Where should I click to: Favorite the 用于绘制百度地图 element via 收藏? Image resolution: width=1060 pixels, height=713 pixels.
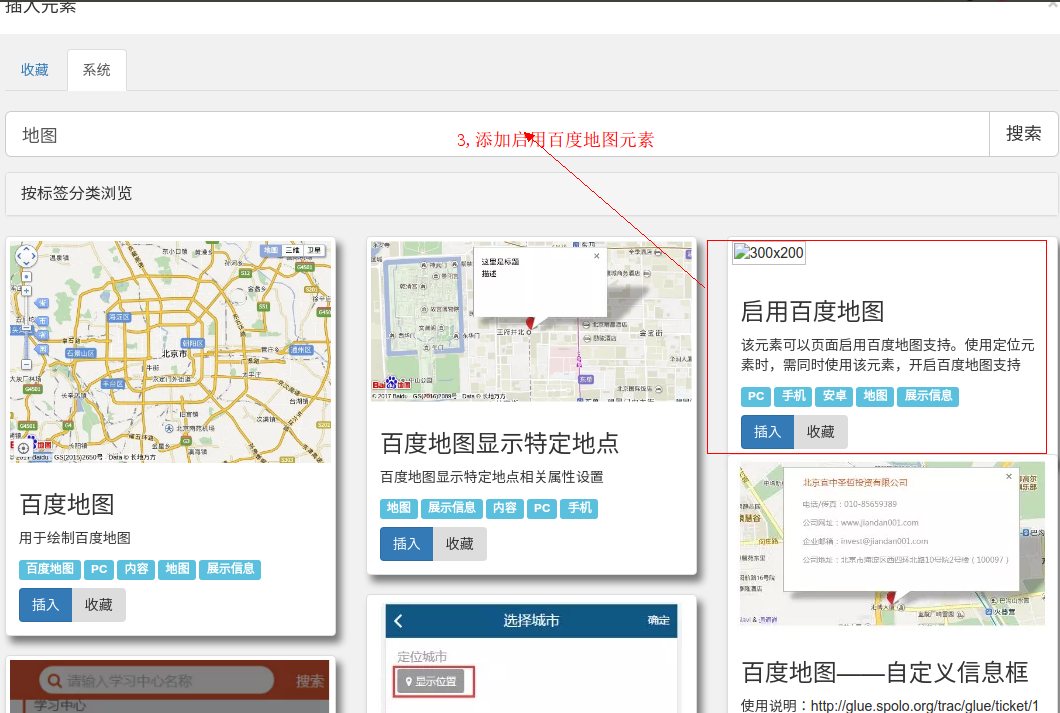(x=99, y=605)
